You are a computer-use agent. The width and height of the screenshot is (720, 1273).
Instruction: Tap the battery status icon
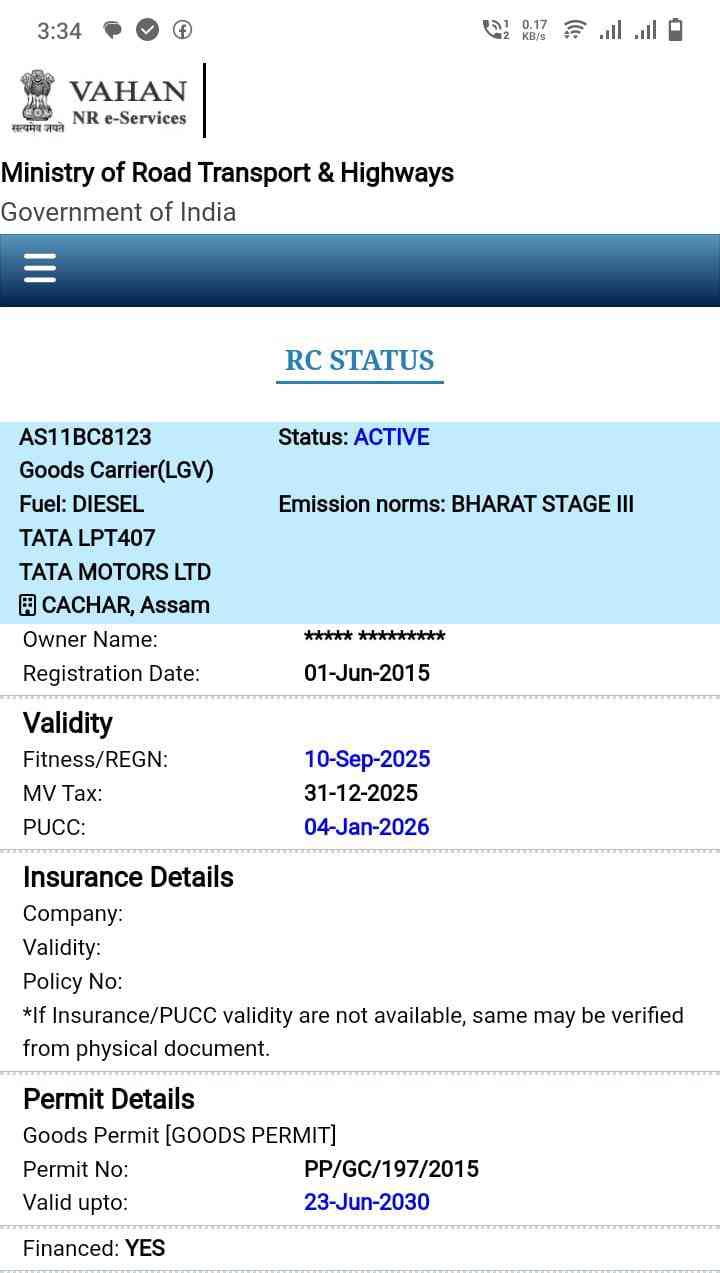(x=676, y=30)
